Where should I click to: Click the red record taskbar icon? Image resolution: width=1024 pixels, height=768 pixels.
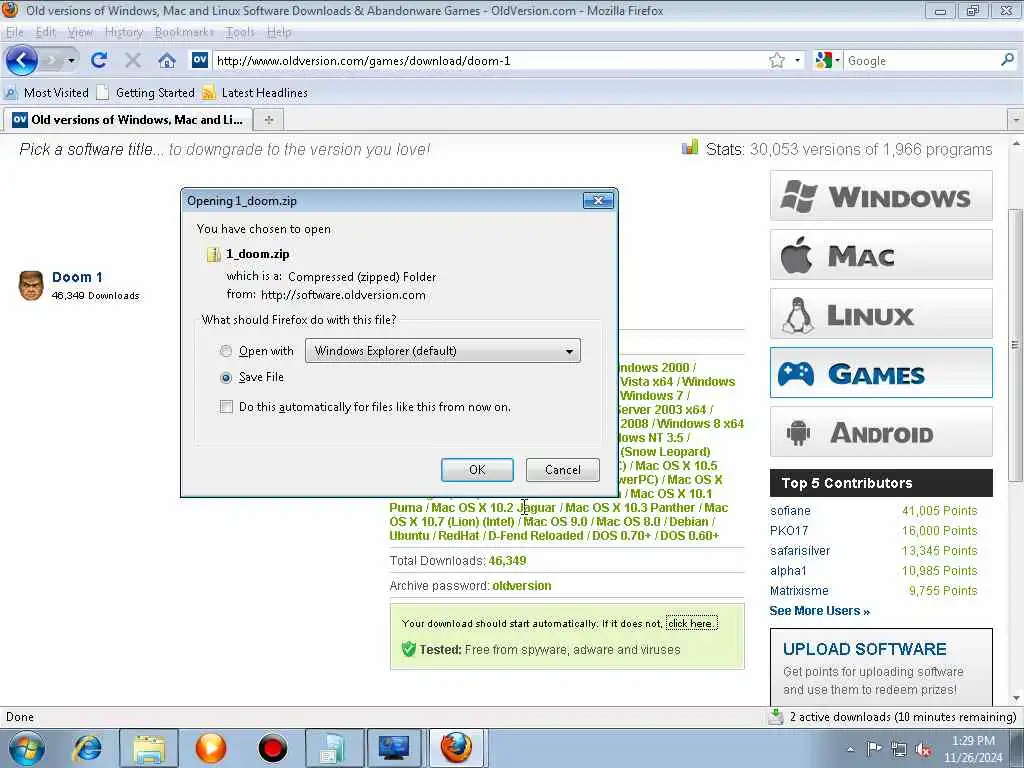point(272,748)
